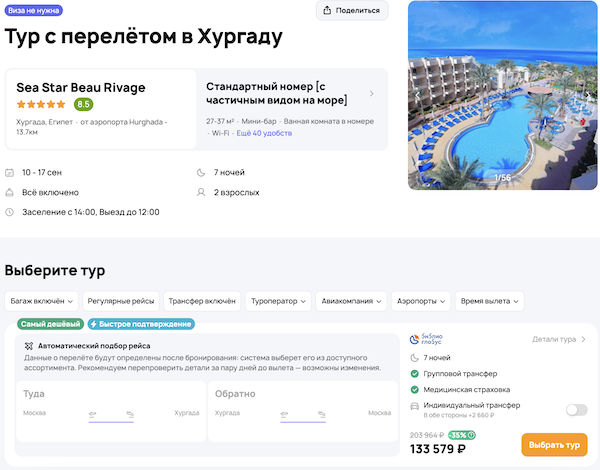Image resolution: width=600 pixels, height=470 pixels.
Task: Open the Время вылета dropdown
Action: 490,301
